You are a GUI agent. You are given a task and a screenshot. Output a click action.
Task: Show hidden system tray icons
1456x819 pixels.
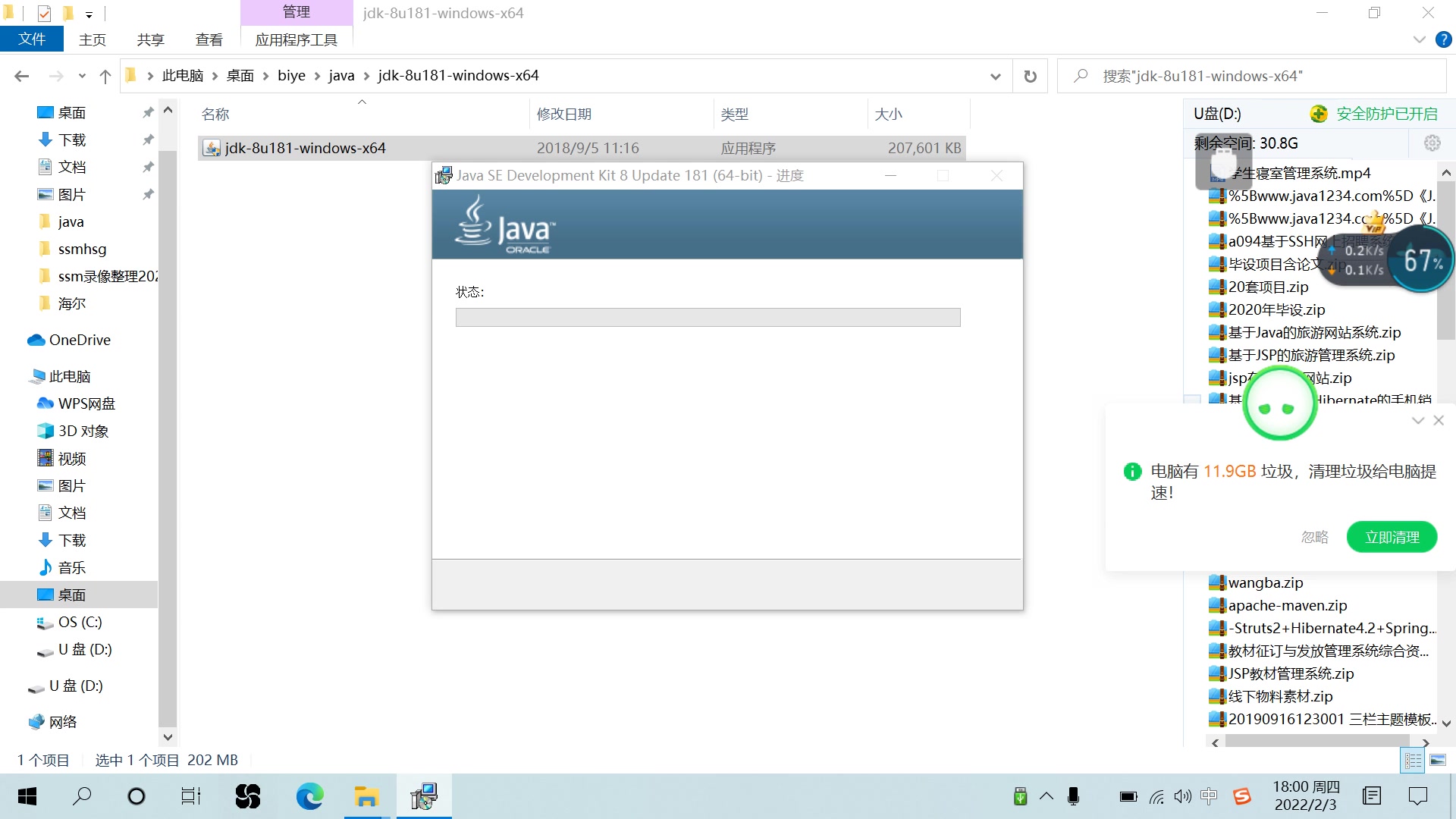[x=1046, y=796]
